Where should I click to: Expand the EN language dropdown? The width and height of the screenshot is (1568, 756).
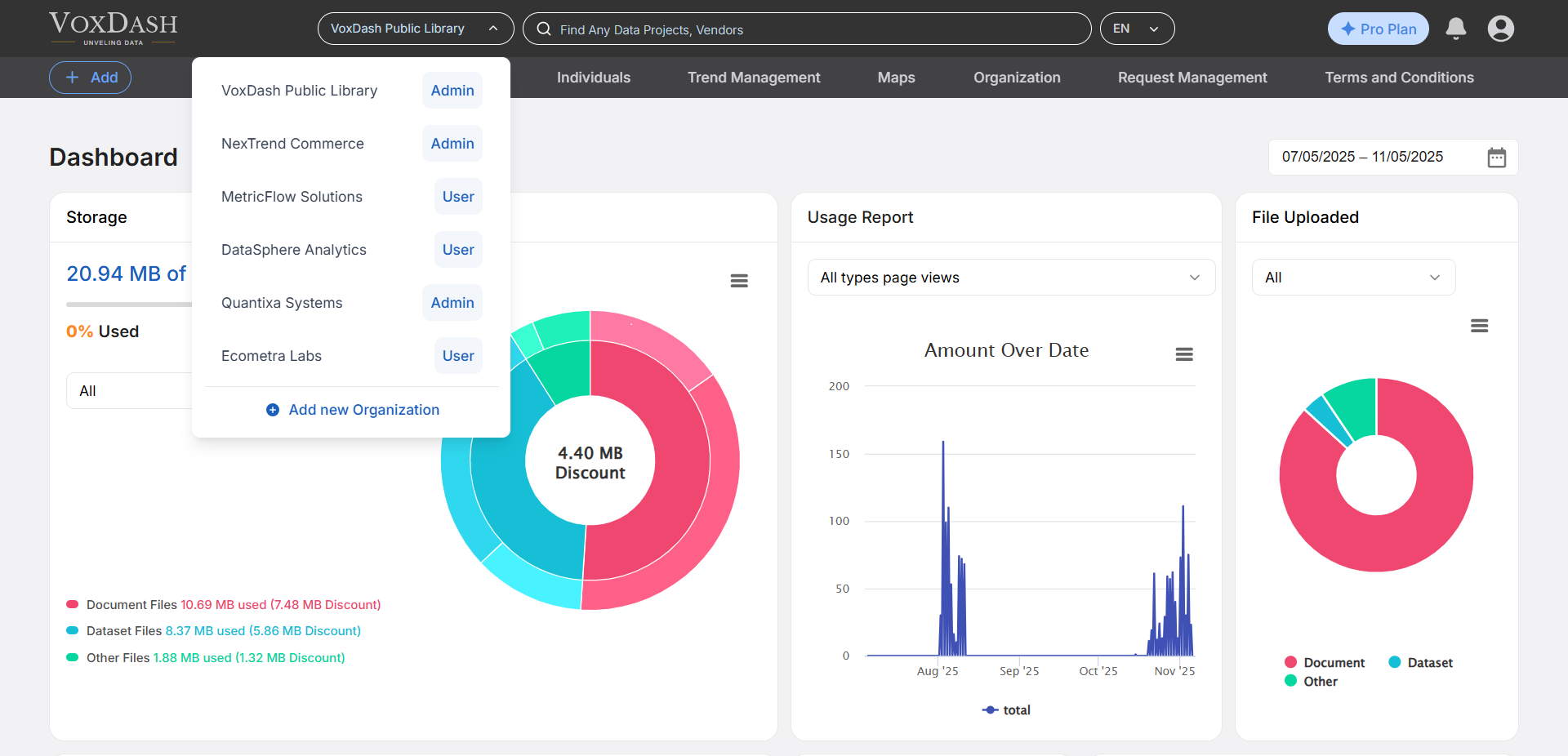coord(1137,29)
